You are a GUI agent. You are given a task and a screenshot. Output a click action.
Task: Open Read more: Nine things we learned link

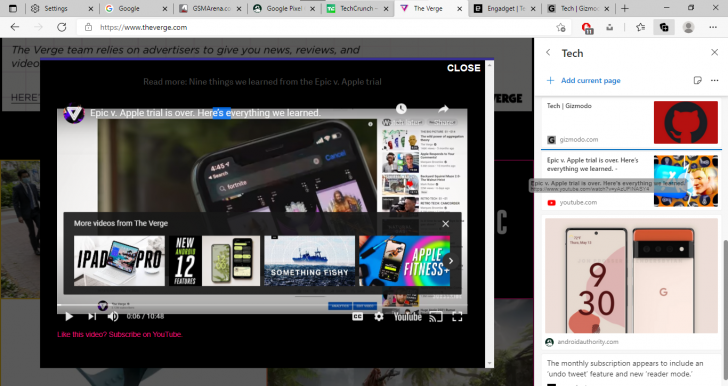coord(262,82)
